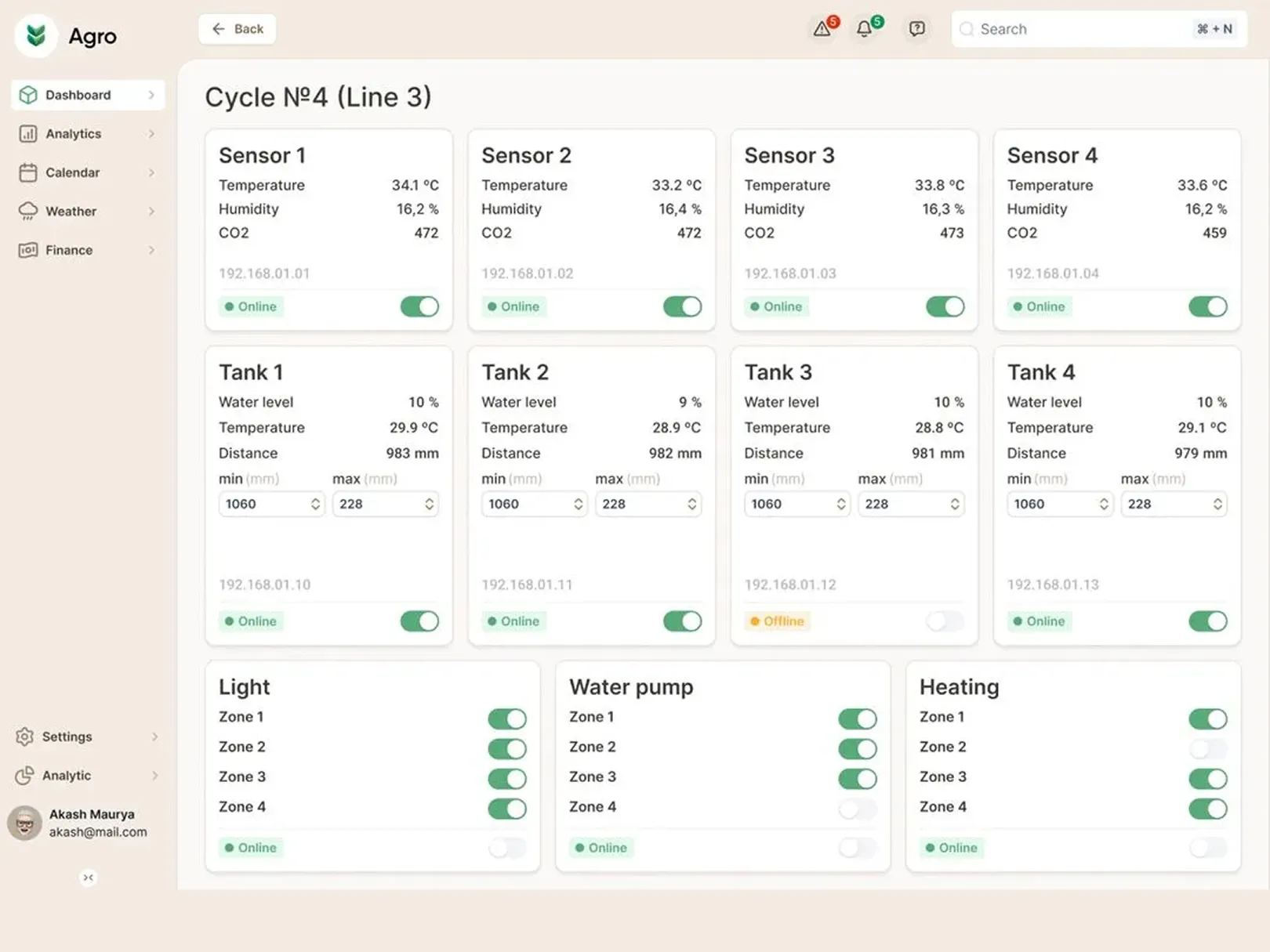
Task: Open the Finance menu item
Action: point(88,250)
